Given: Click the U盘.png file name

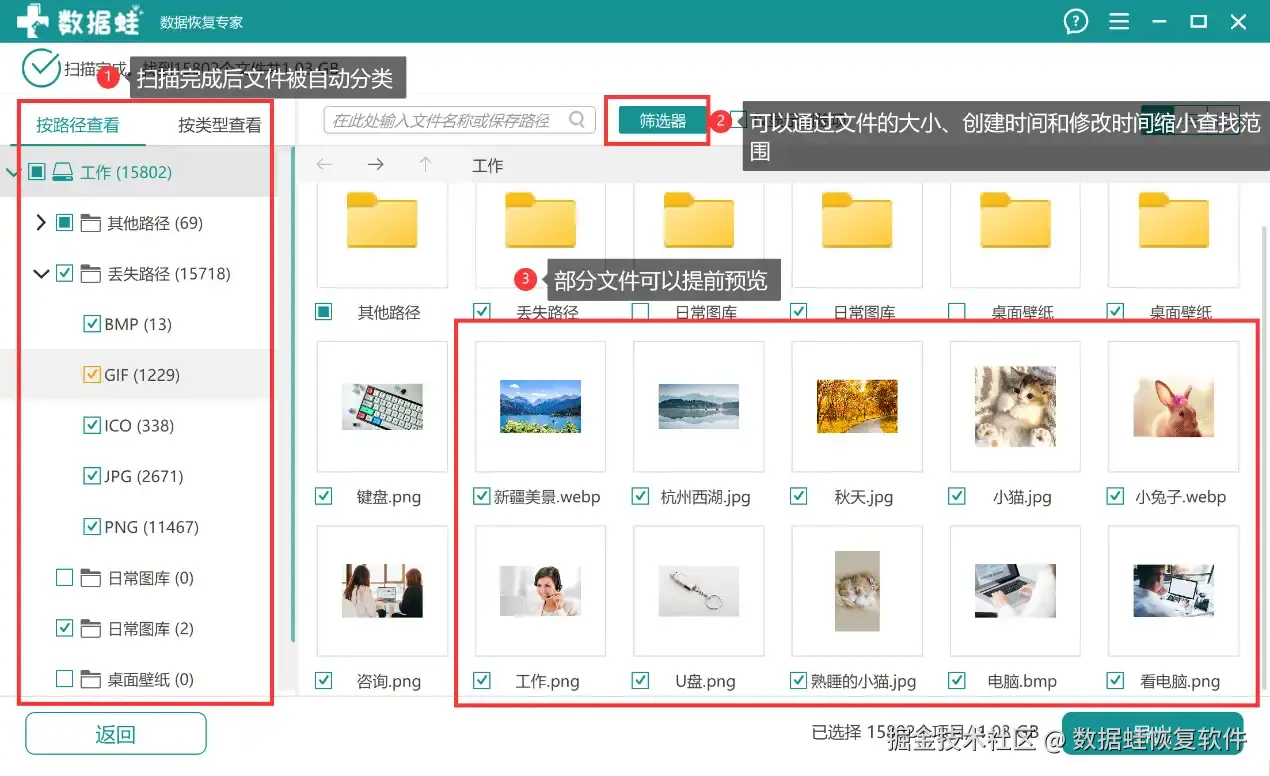Looking at the screenshot, I should coord(705,682).
